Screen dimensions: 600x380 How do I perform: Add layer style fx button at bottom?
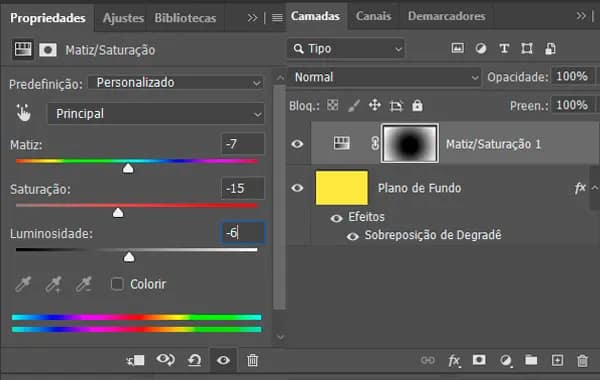point(454,360)
